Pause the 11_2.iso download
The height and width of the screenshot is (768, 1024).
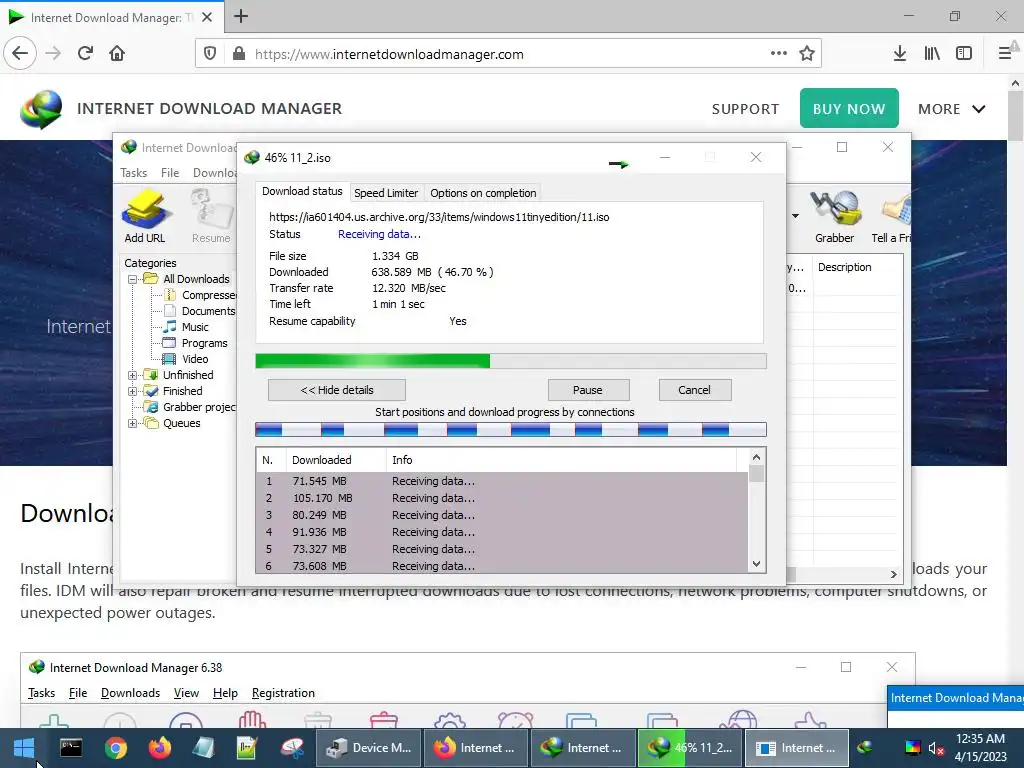coord(588,390)
